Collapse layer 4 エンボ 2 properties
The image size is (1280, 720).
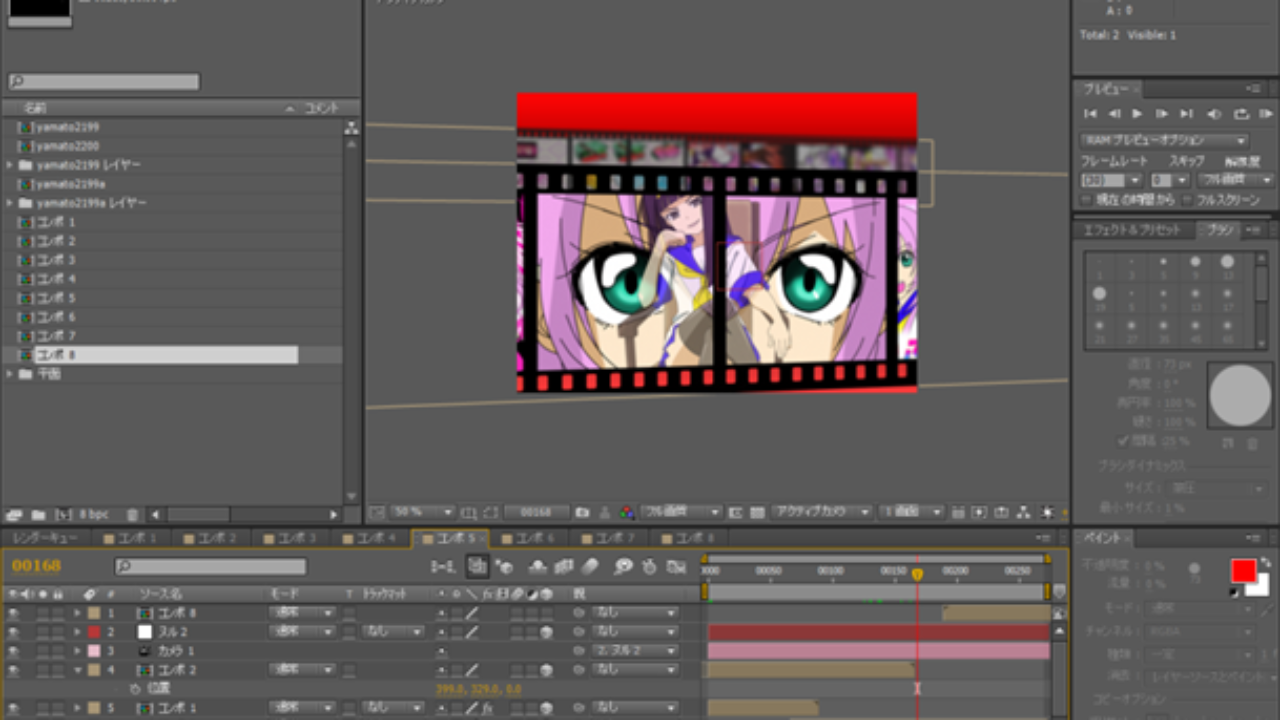pyautogui.click(x=77, y=670)
